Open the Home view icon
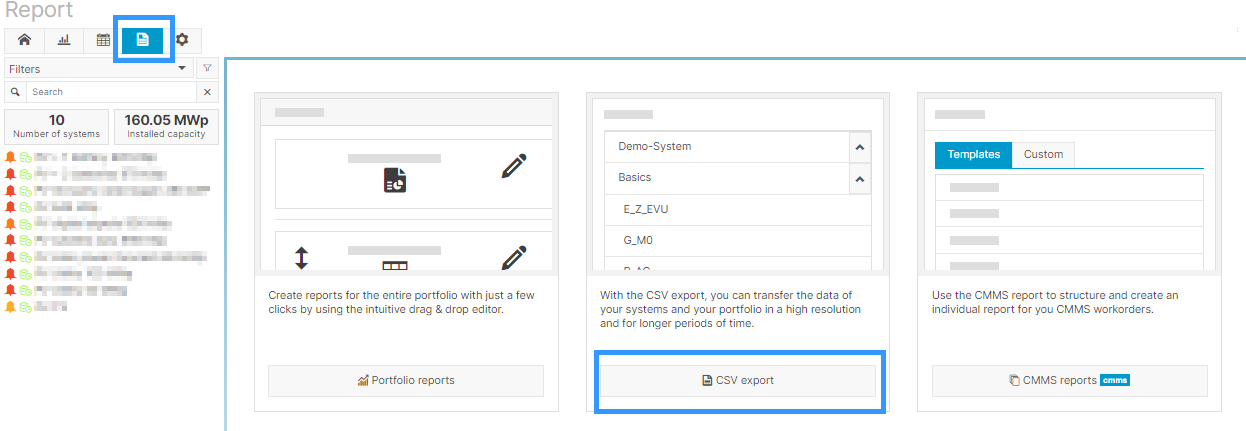 coord(25,40)
